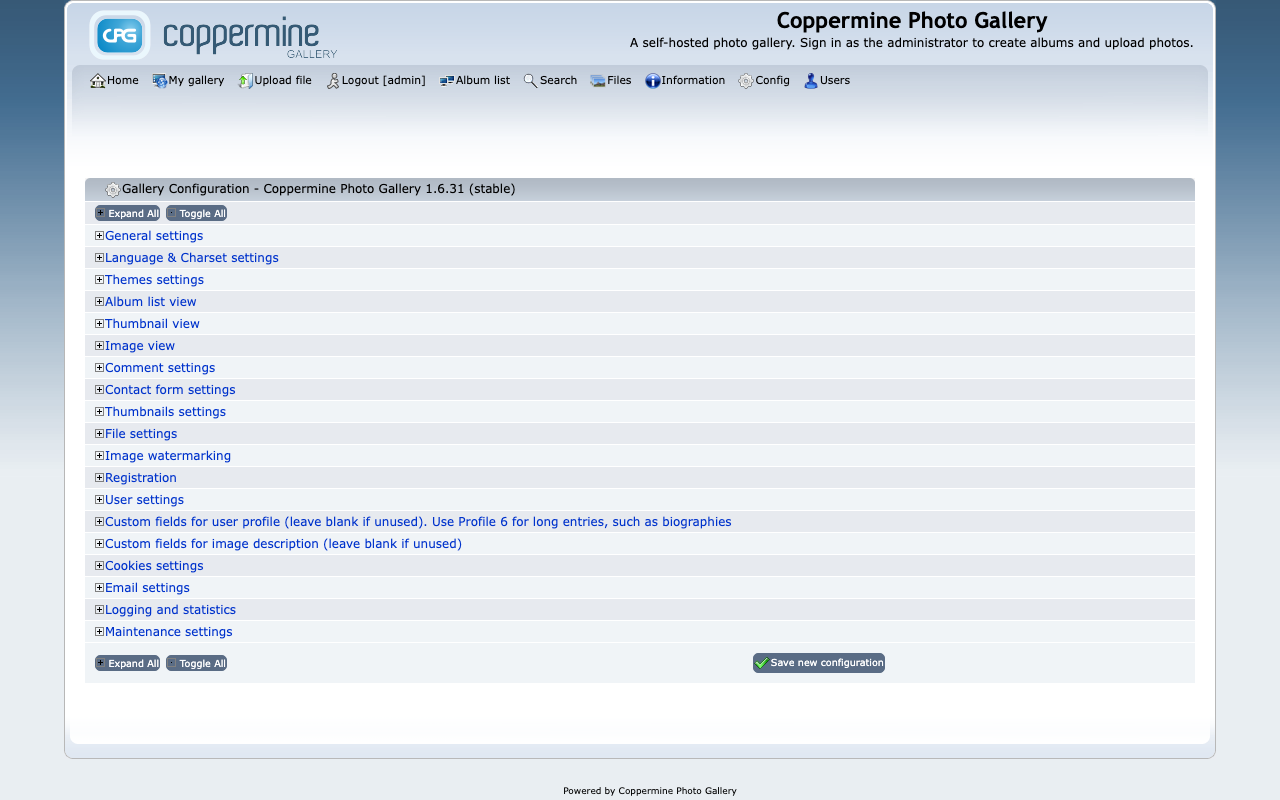Click the bottom Toggle All button

[196, 663]
